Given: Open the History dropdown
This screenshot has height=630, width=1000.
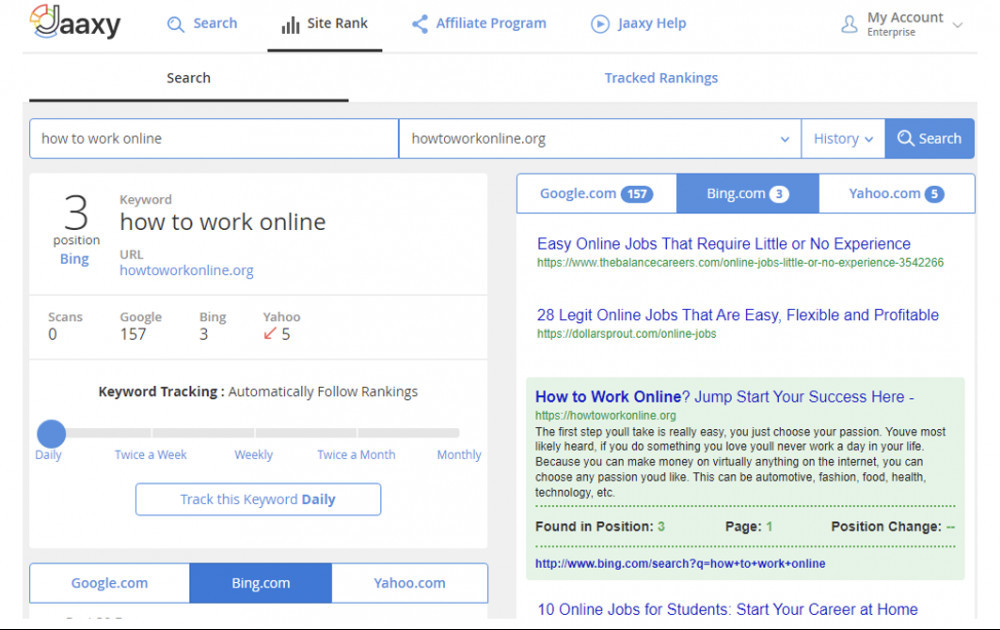Looking at the screenshot, I should click(843, 138).
